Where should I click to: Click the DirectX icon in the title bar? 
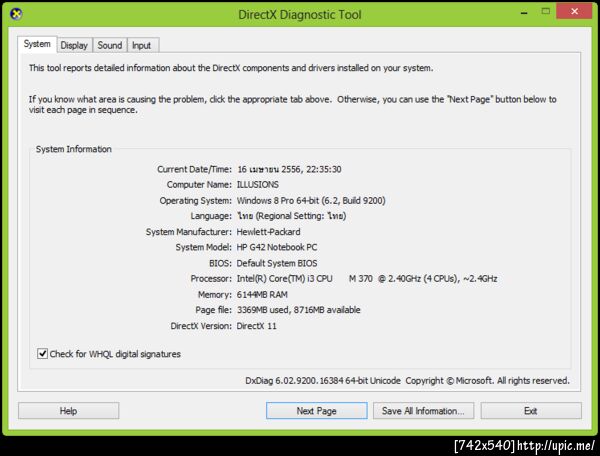point(16,14)
